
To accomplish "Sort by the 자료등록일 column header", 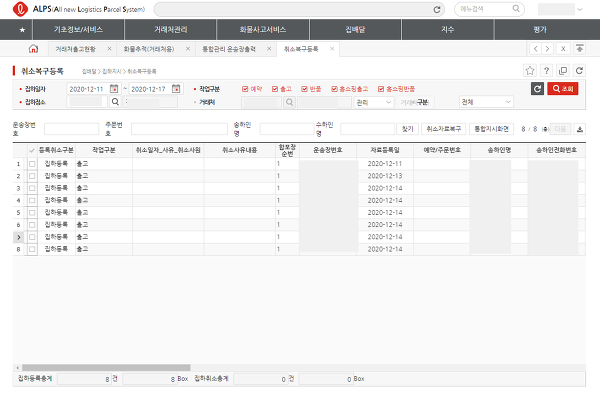I will pyautogui.click(x=385, y=150).
